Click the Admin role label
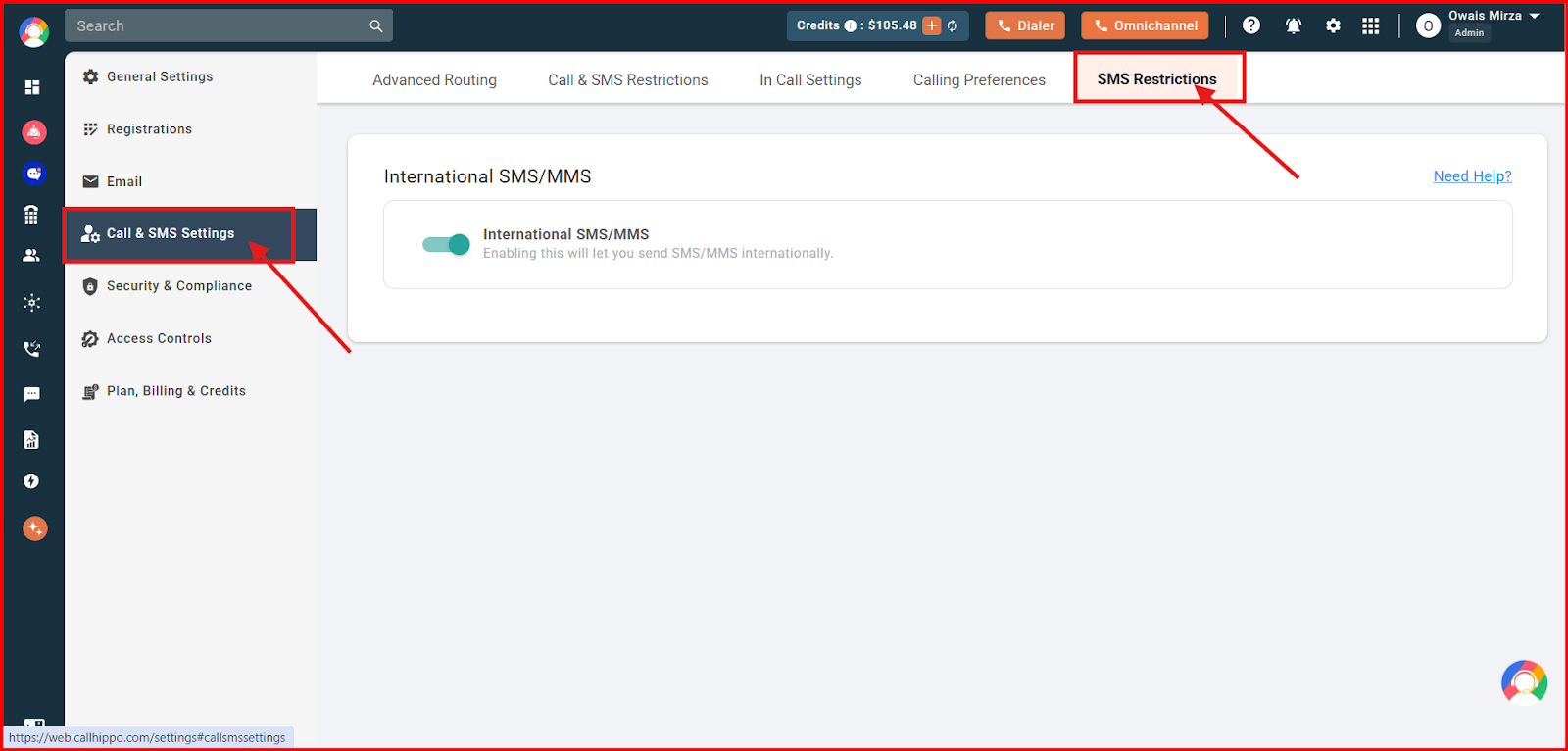 tap(1469, 33)
